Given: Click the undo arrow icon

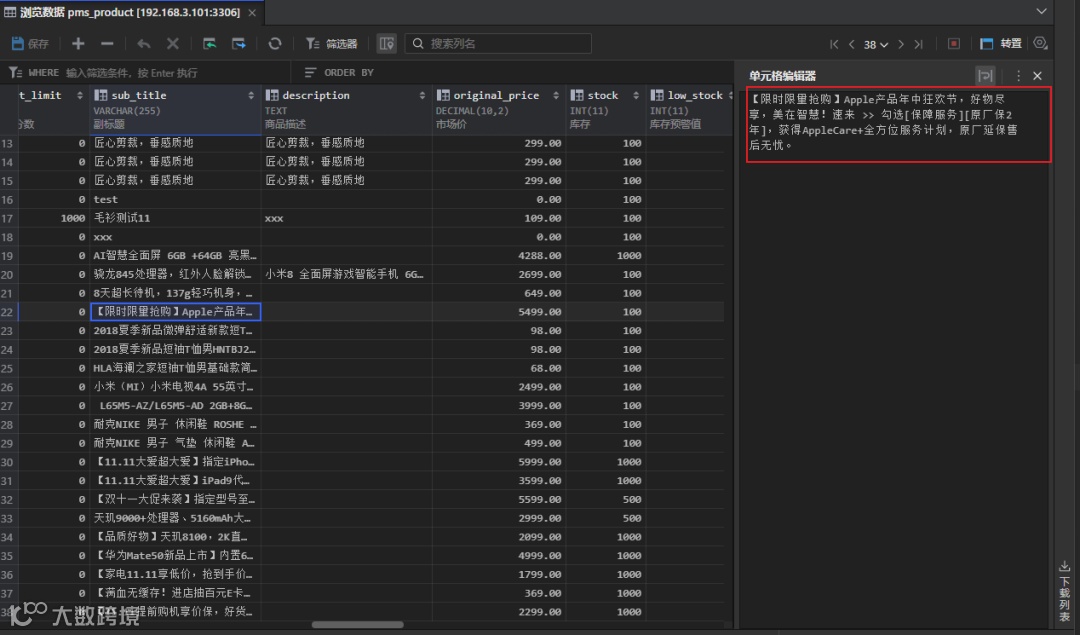Looking at the screenshot, I should click(143, 43).
